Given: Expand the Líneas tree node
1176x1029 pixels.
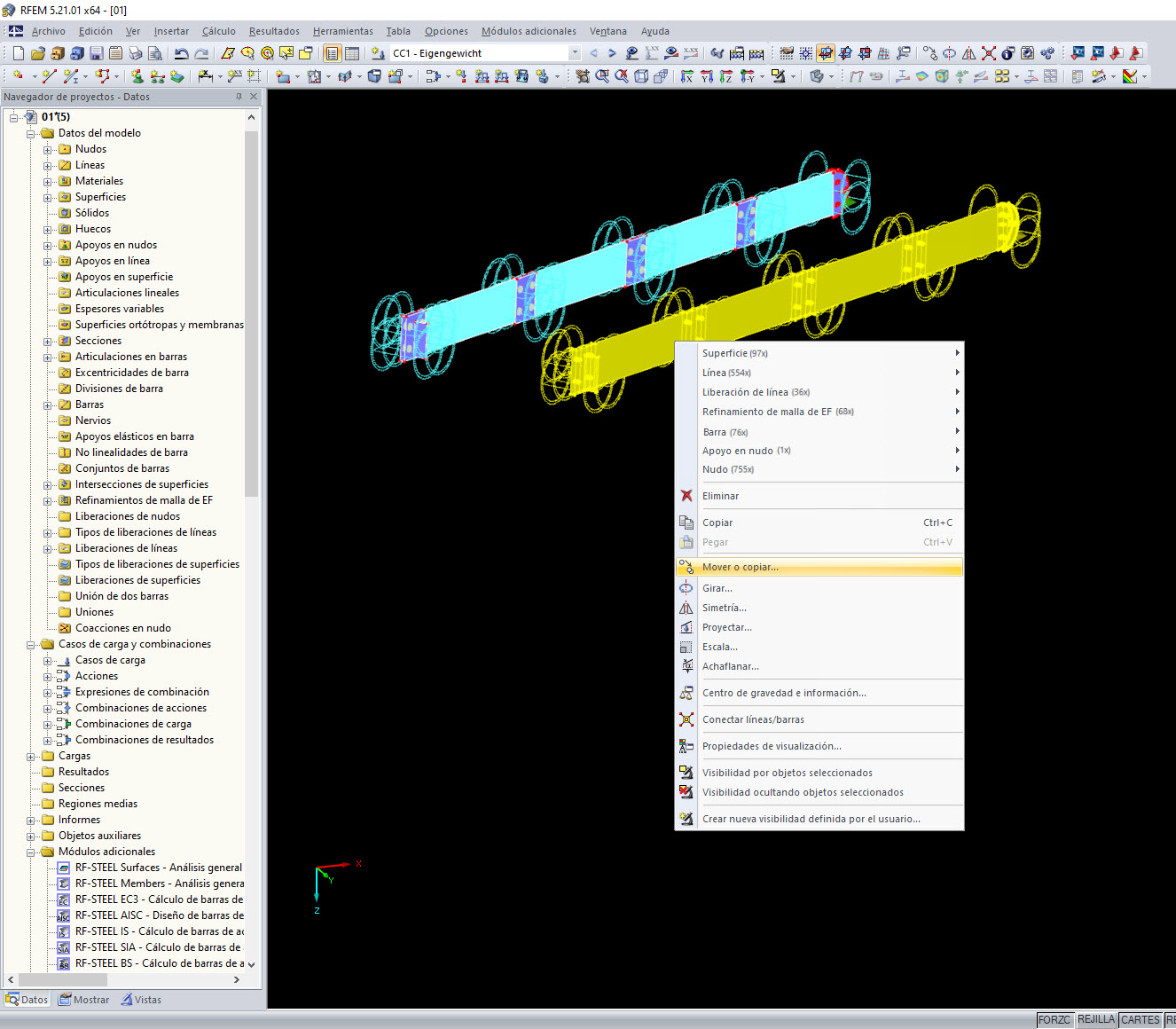Looking at the screenshot, I should [x=48, y=166].
